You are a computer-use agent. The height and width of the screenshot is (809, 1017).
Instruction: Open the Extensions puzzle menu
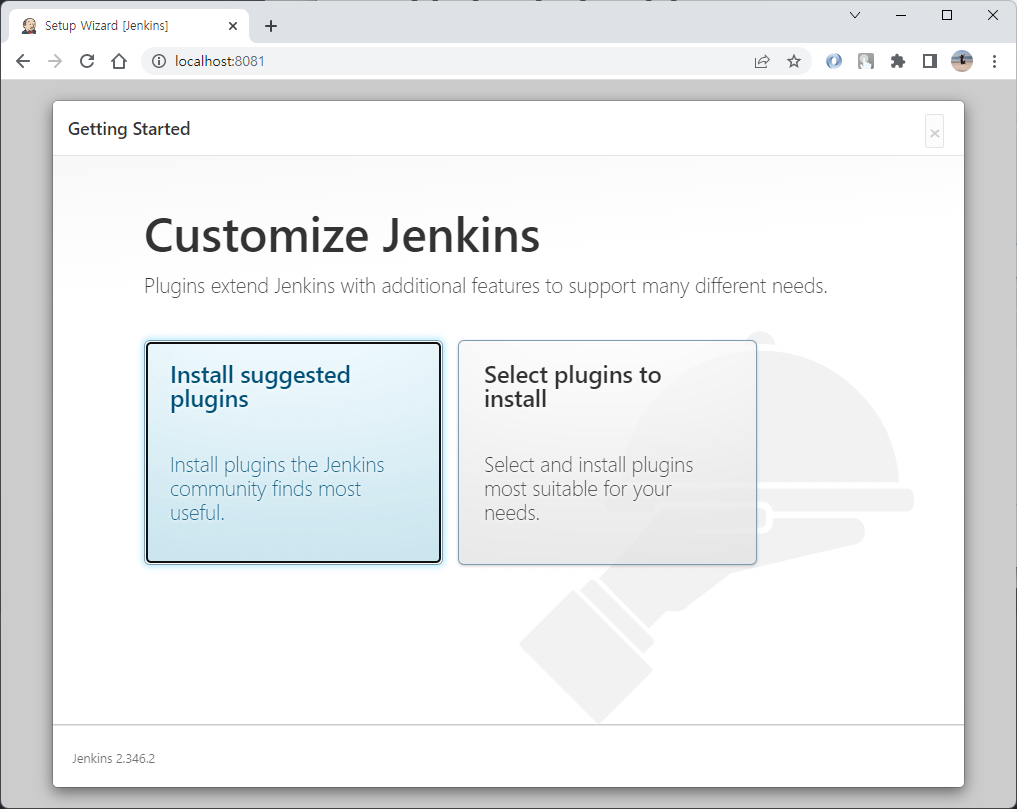[898, 61]
